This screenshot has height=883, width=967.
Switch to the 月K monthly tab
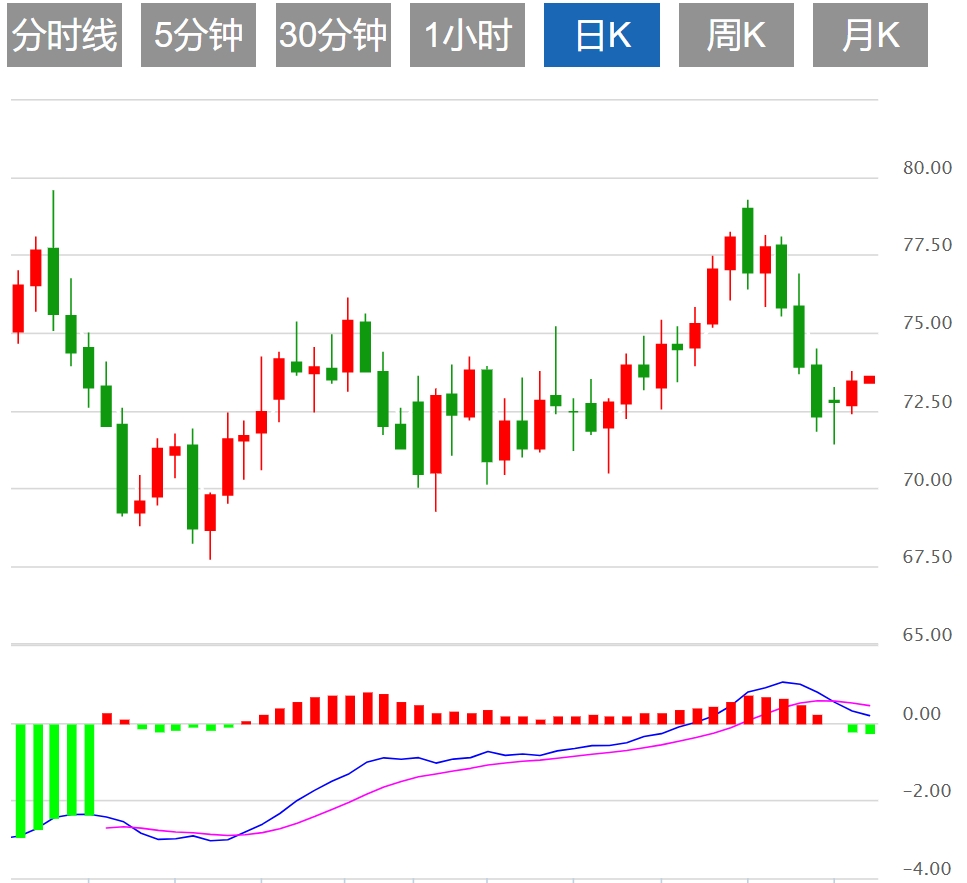point(870,35)
